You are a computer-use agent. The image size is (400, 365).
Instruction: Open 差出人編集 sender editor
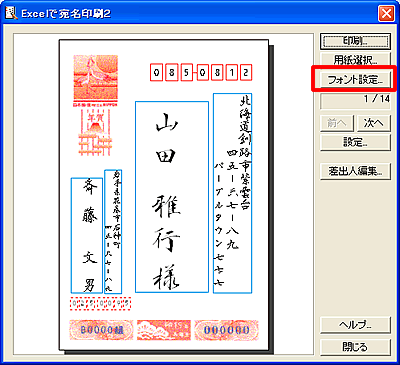[x=355, y=171]
